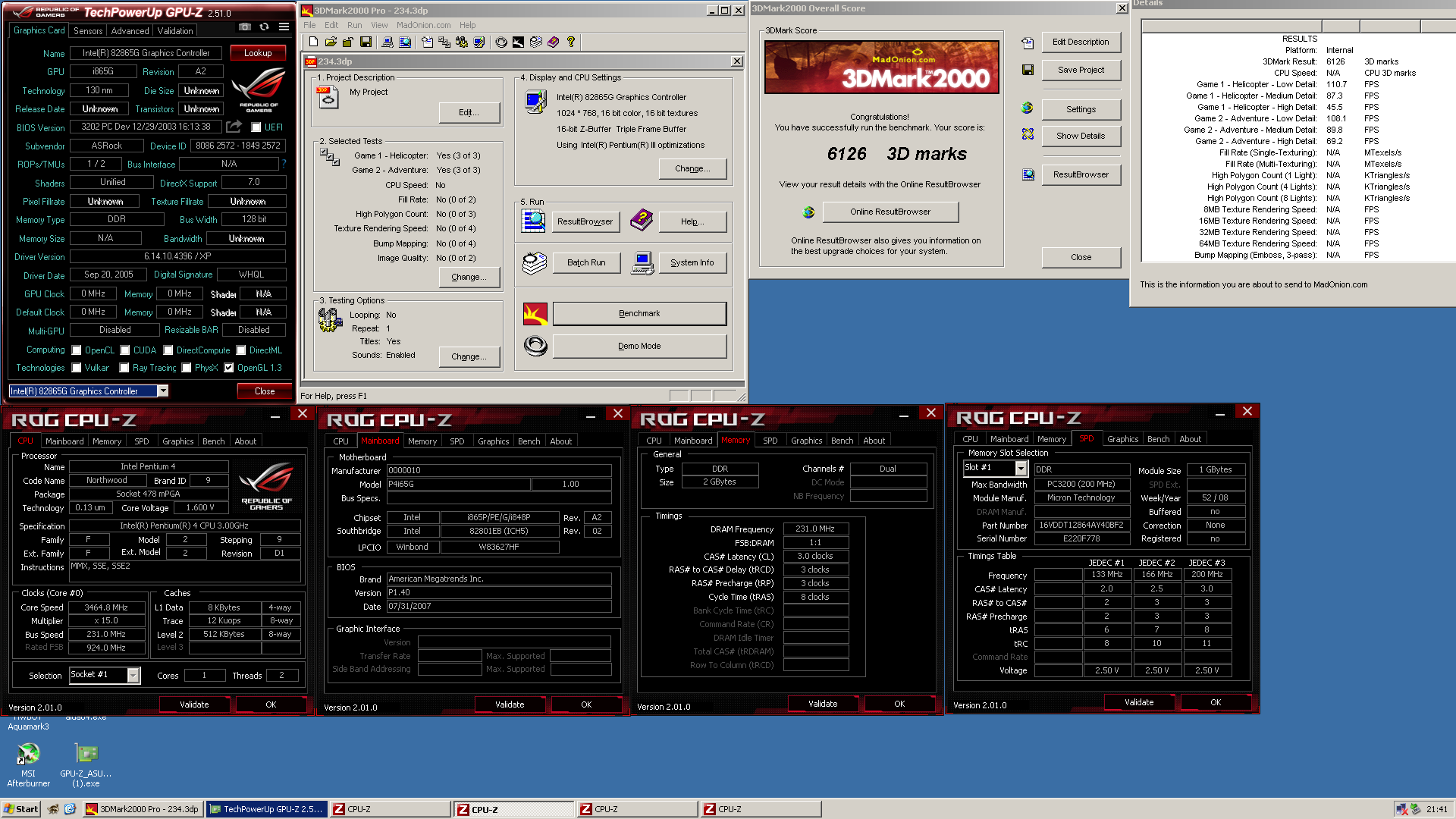This screenshot has height=819, width=1456.
Task: Click the About tab in CPU-Z Mainboard window
Action: coord(560,441)
